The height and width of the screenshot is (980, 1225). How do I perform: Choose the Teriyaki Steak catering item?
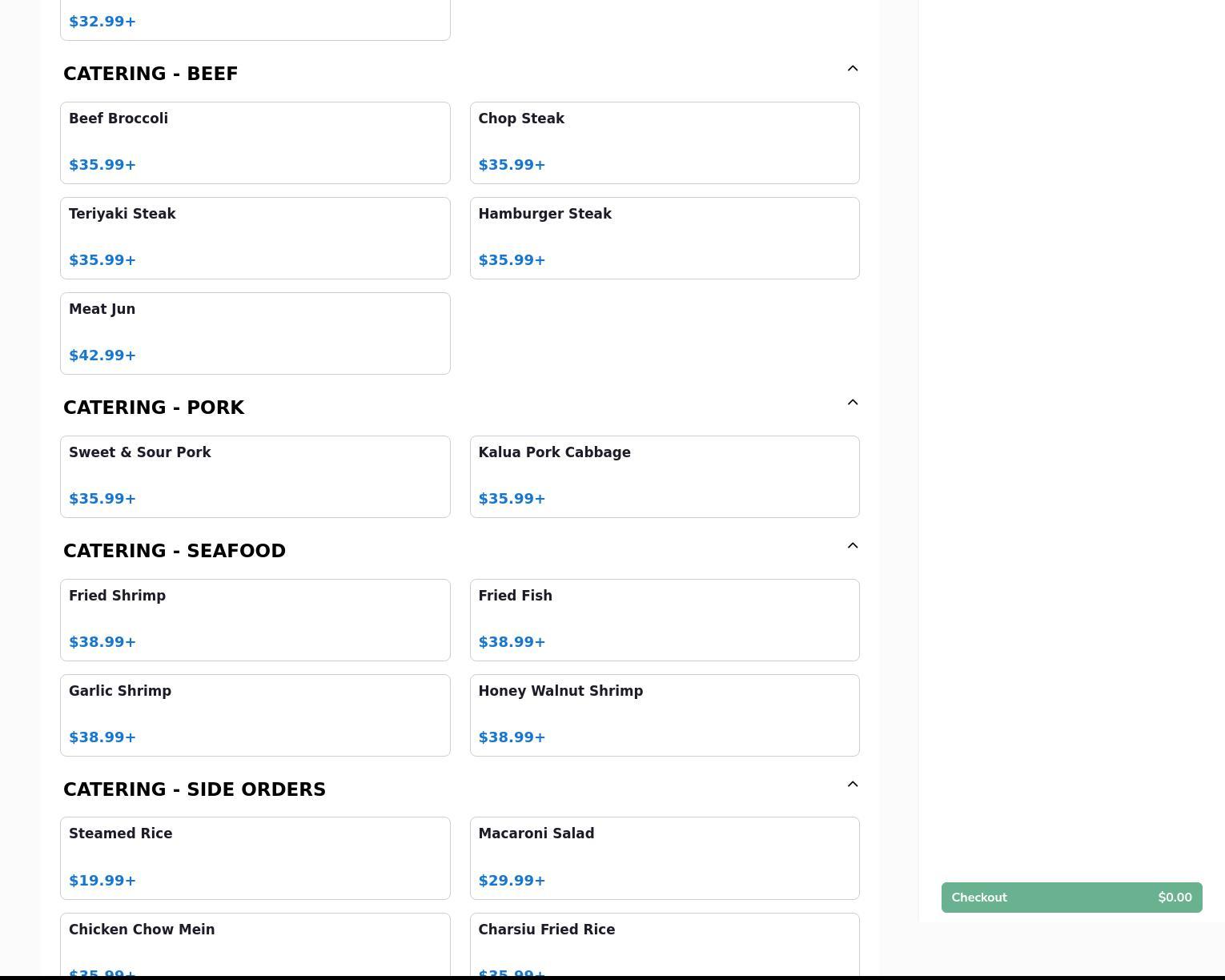[255, 238]
